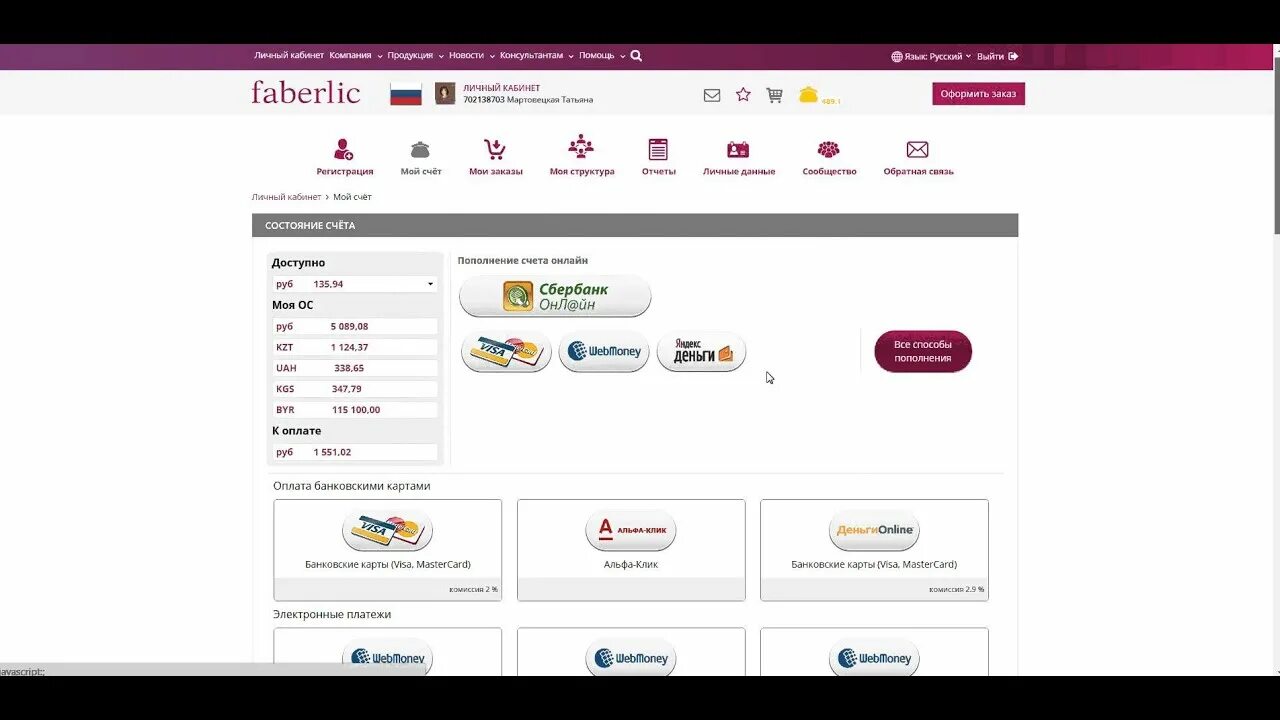This screenshot has width=1280, height=720.
Task: Expand the Новости menu
Action: pos(471,56)
